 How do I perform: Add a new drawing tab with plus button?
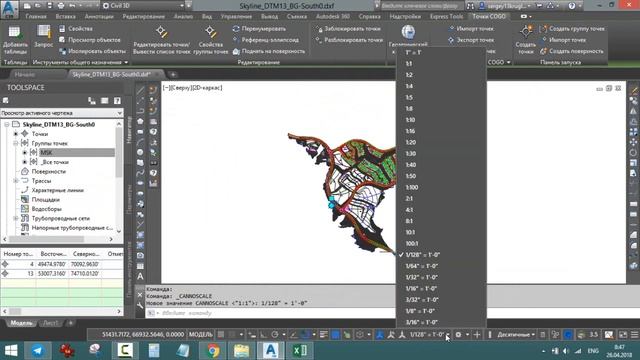click(x=173, y=74)
